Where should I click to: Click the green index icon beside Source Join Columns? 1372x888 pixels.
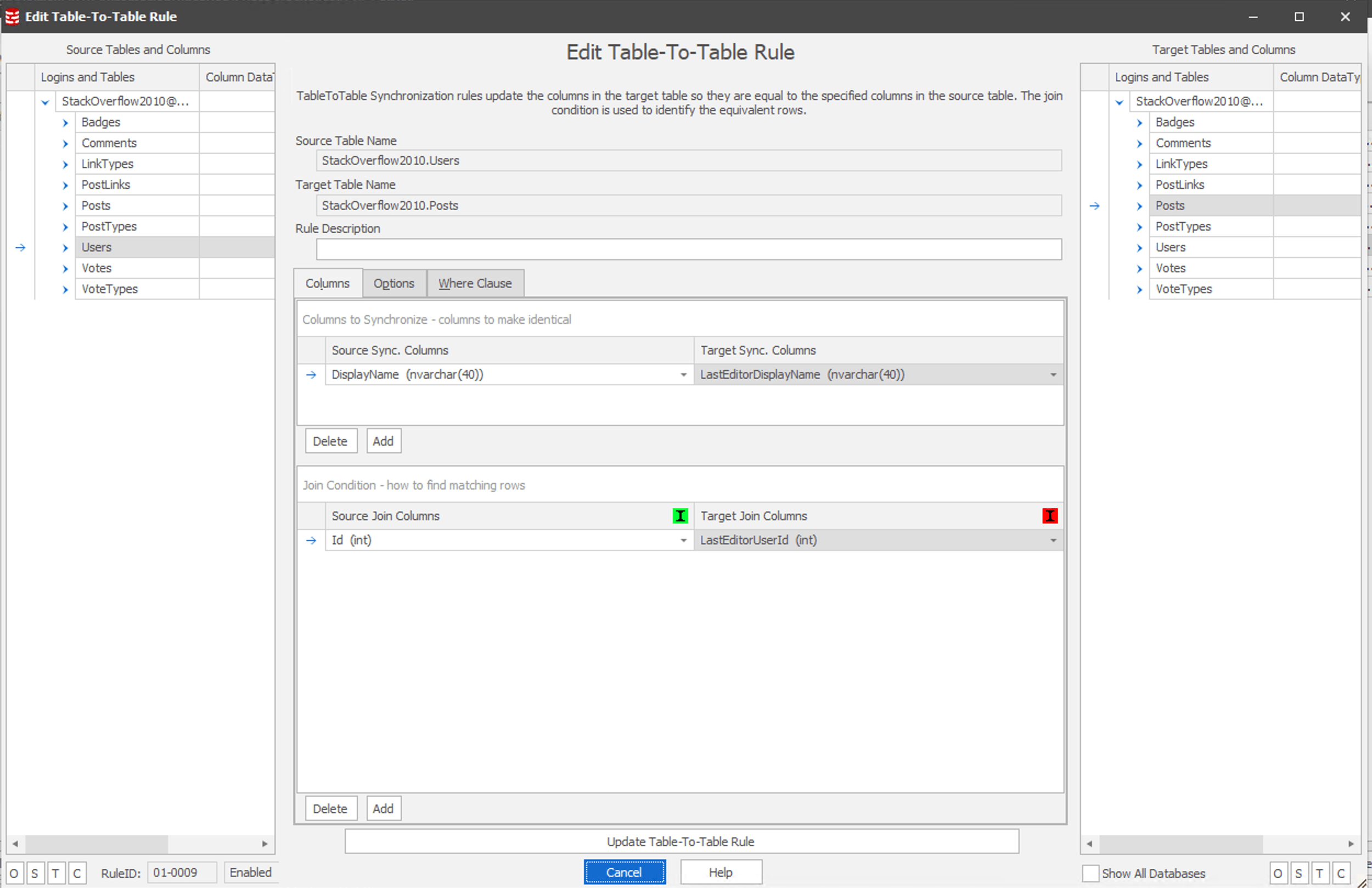[x=680, y=516]
